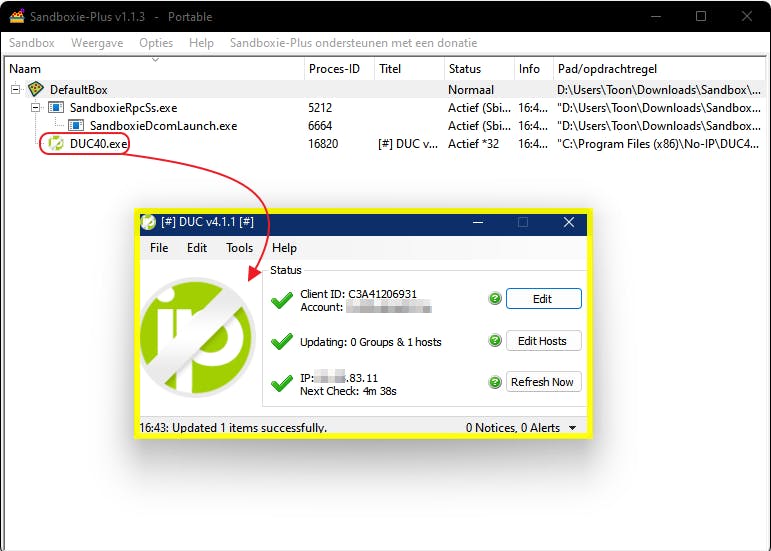Sort by the Info column header
Screen dimensions: 771x551
pos(534,69)
